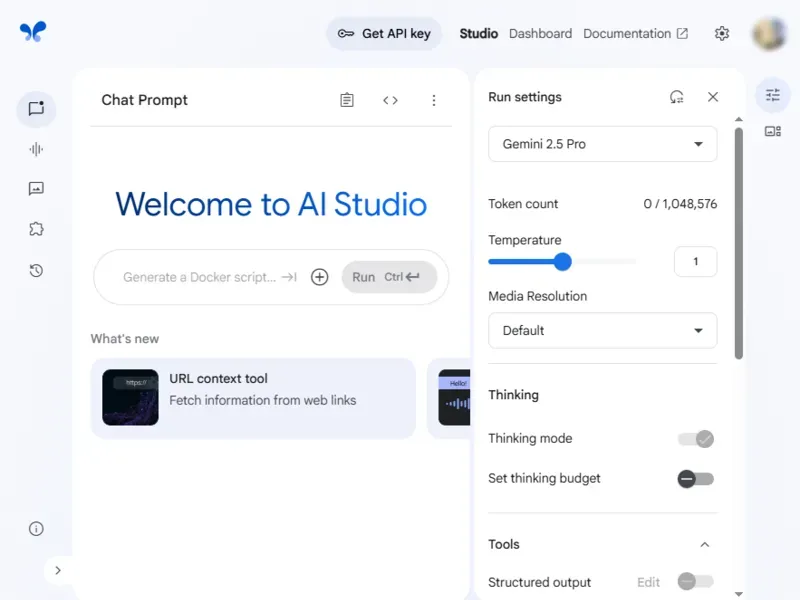
Task: Open the prompt history sidebar icon
Action: click(36, 268)
